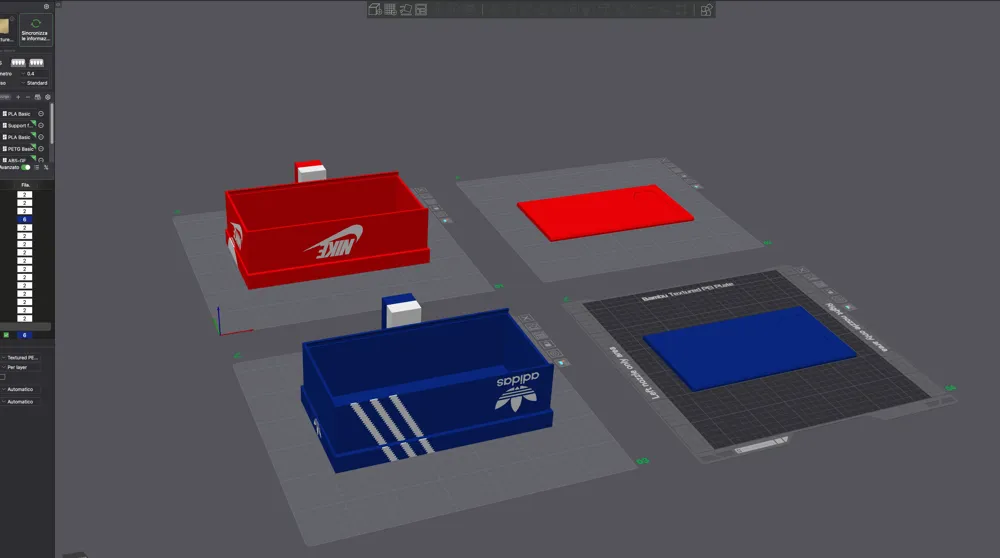Click the Sincronizza le informazioni button
Image resolution: width=1000 pixels, height=558 pixels.
coord(36,30)
